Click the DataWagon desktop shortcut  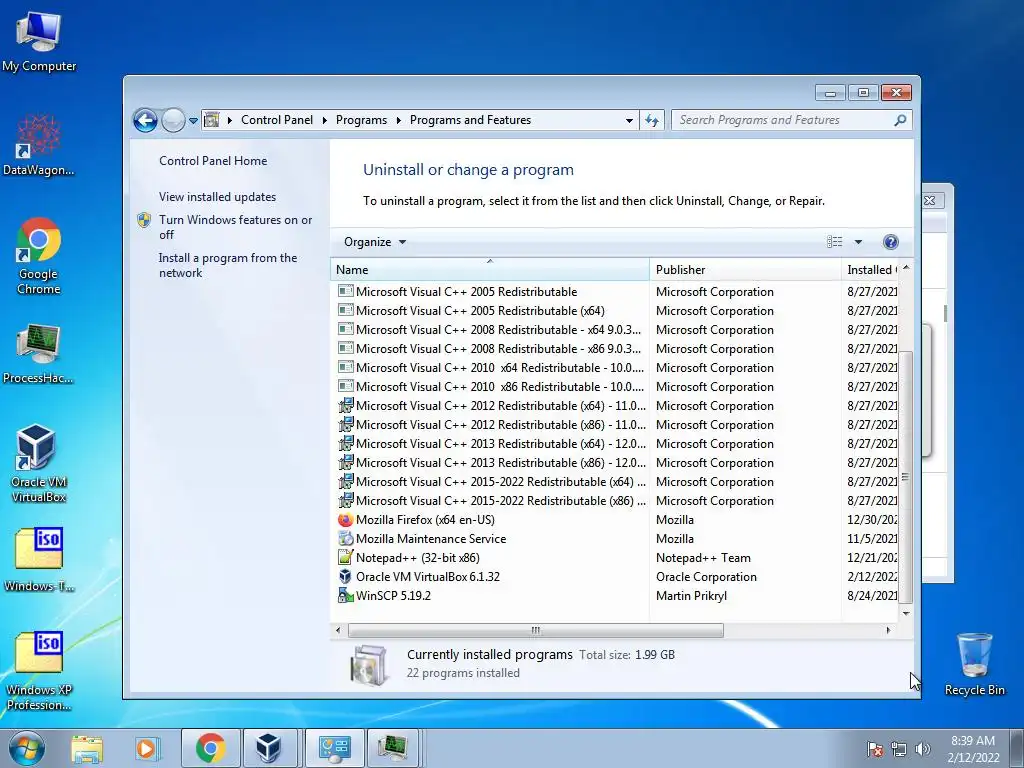(39, 144)
